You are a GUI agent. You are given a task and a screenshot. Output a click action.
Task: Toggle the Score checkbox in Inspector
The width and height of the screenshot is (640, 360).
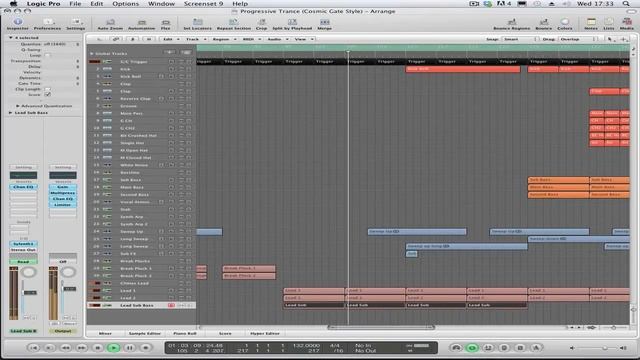pos(47,94)
